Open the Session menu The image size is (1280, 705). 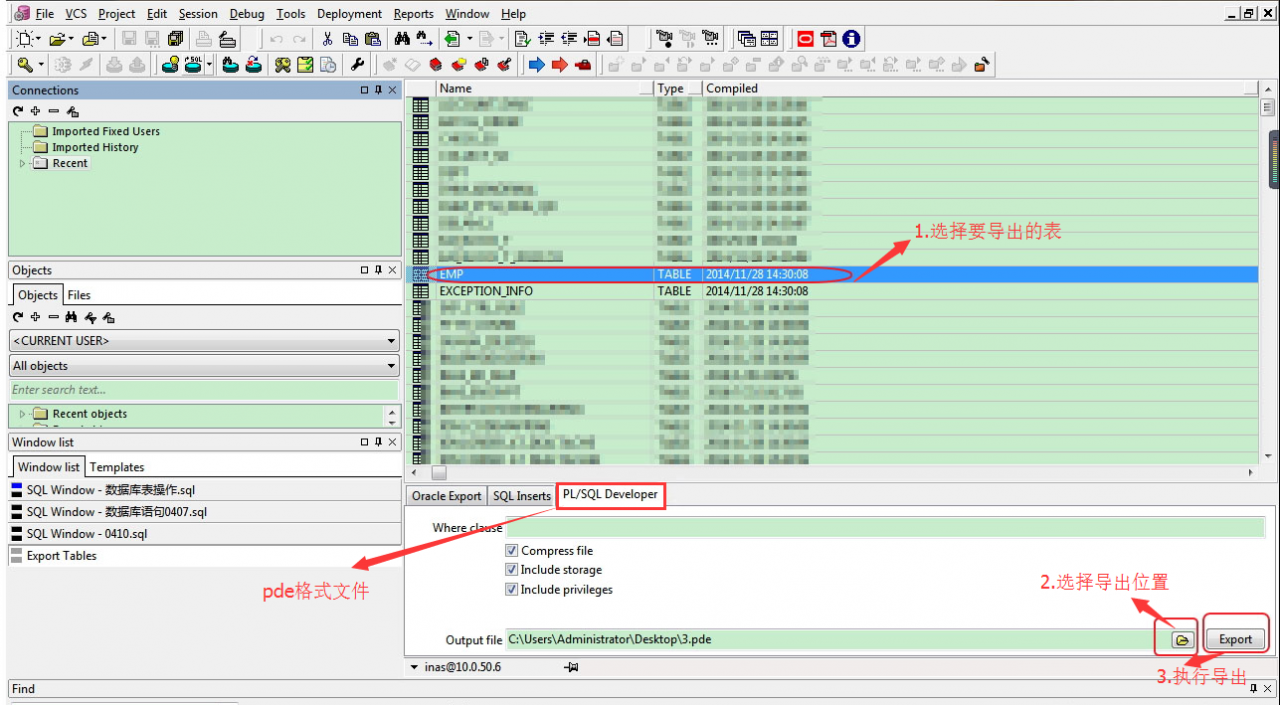point(198,14)
